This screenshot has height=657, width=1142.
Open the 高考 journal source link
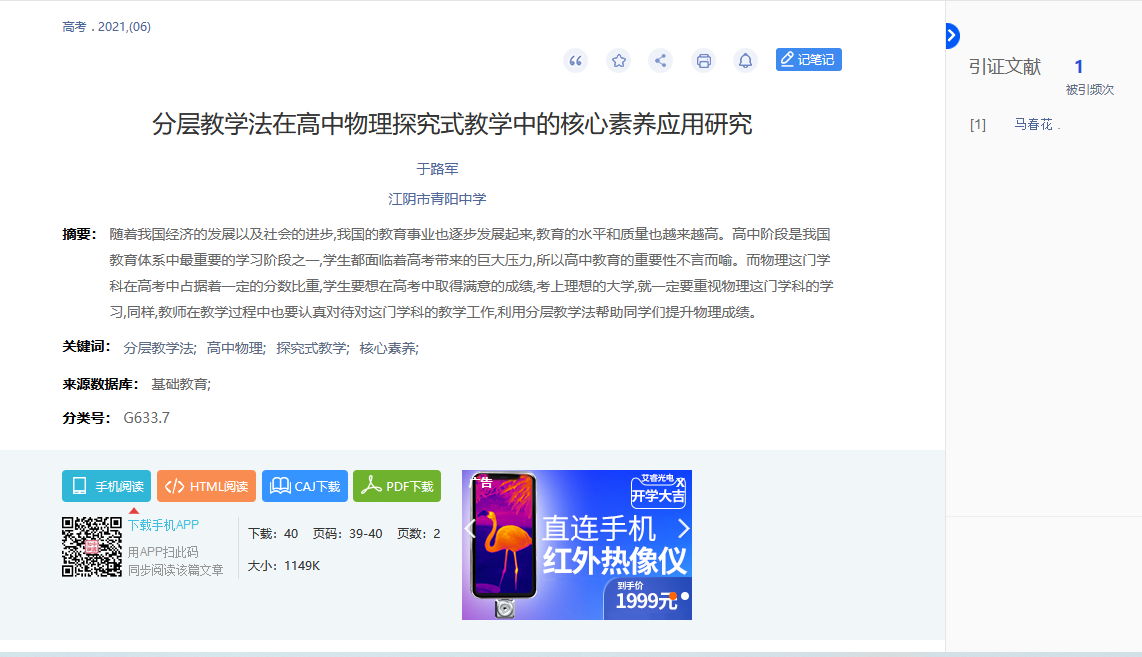pos(75,27)
